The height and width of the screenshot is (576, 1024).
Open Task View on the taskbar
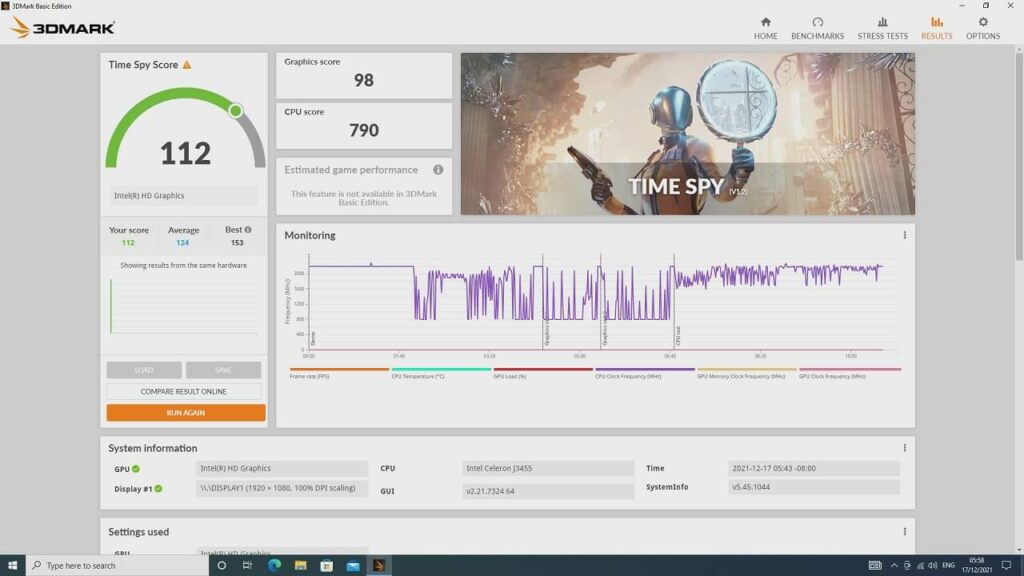(x=247, y=565)
